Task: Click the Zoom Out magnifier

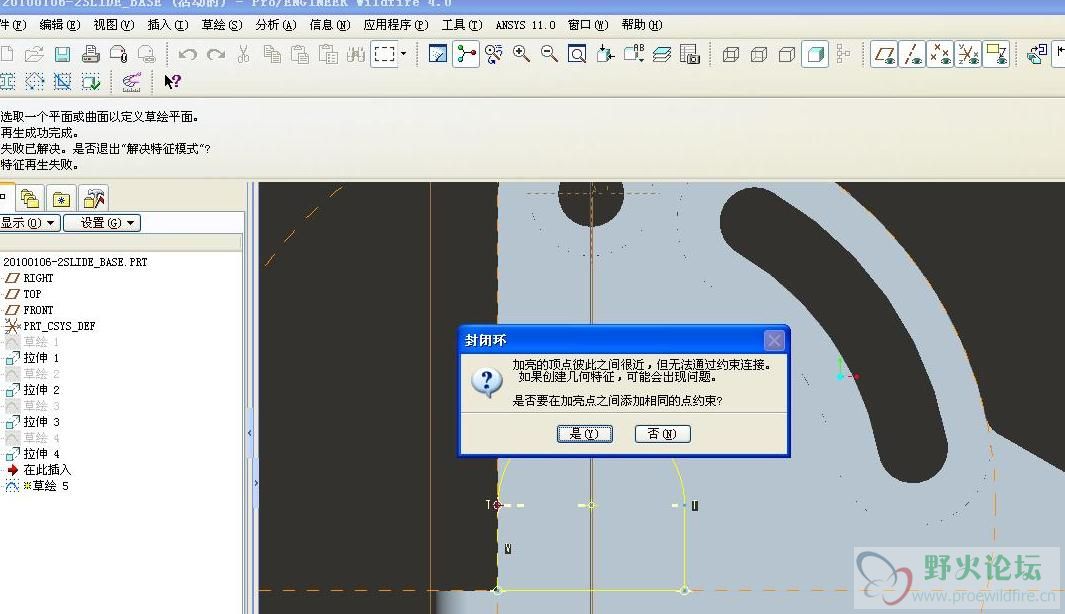Action: coord(549,54)
